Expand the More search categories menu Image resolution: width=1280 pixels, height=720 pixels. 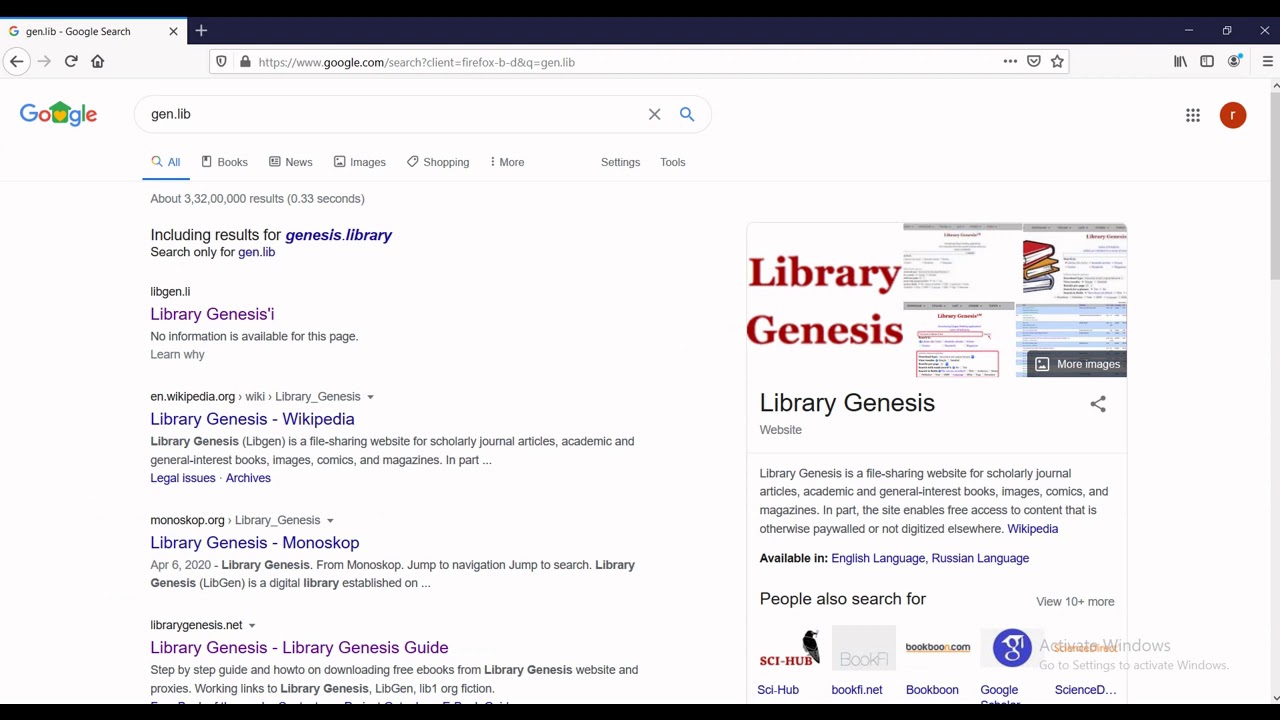coord(507,162)
